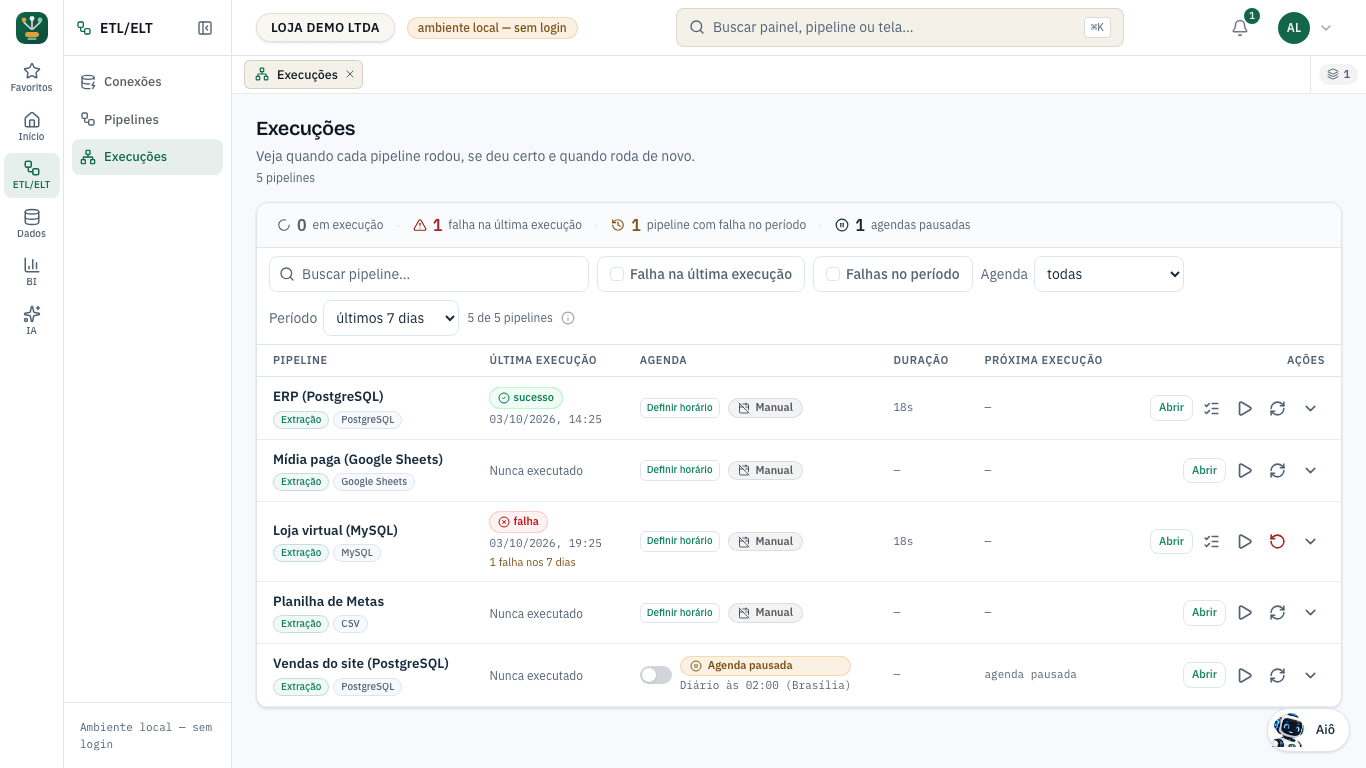
Task: Refresh the ERP (PostgreSQL) row
Action: (1277, 408)
